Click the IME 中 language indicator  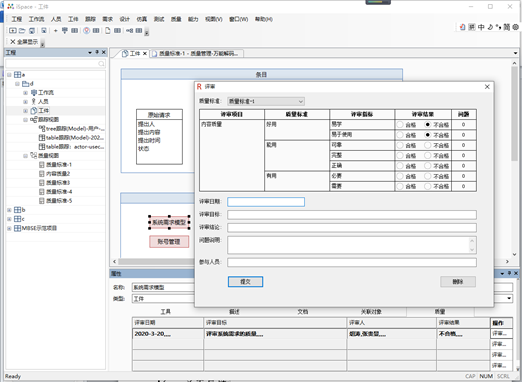(x=481, y=27)
